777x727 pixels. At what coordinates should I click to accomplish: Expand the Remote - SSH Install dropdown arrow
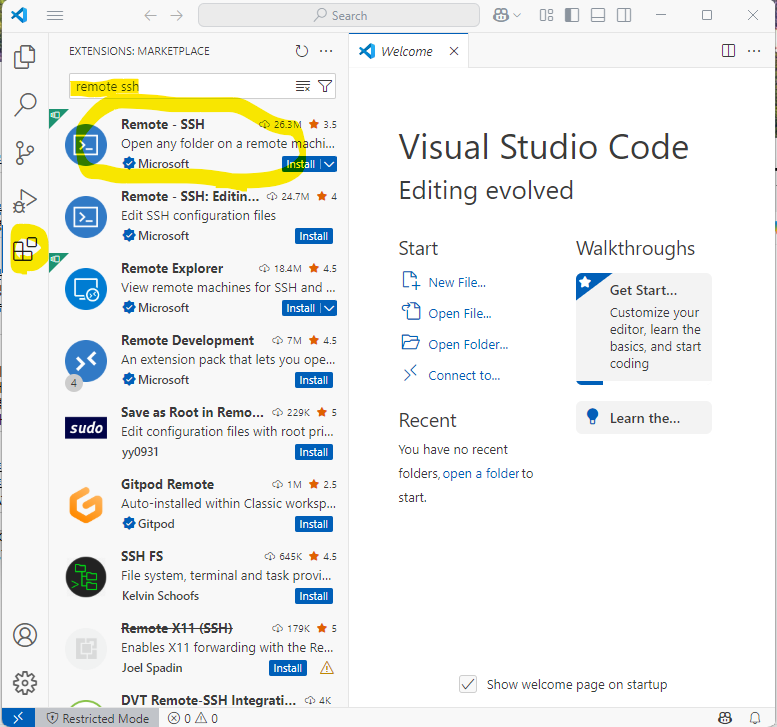pos(329,164)
